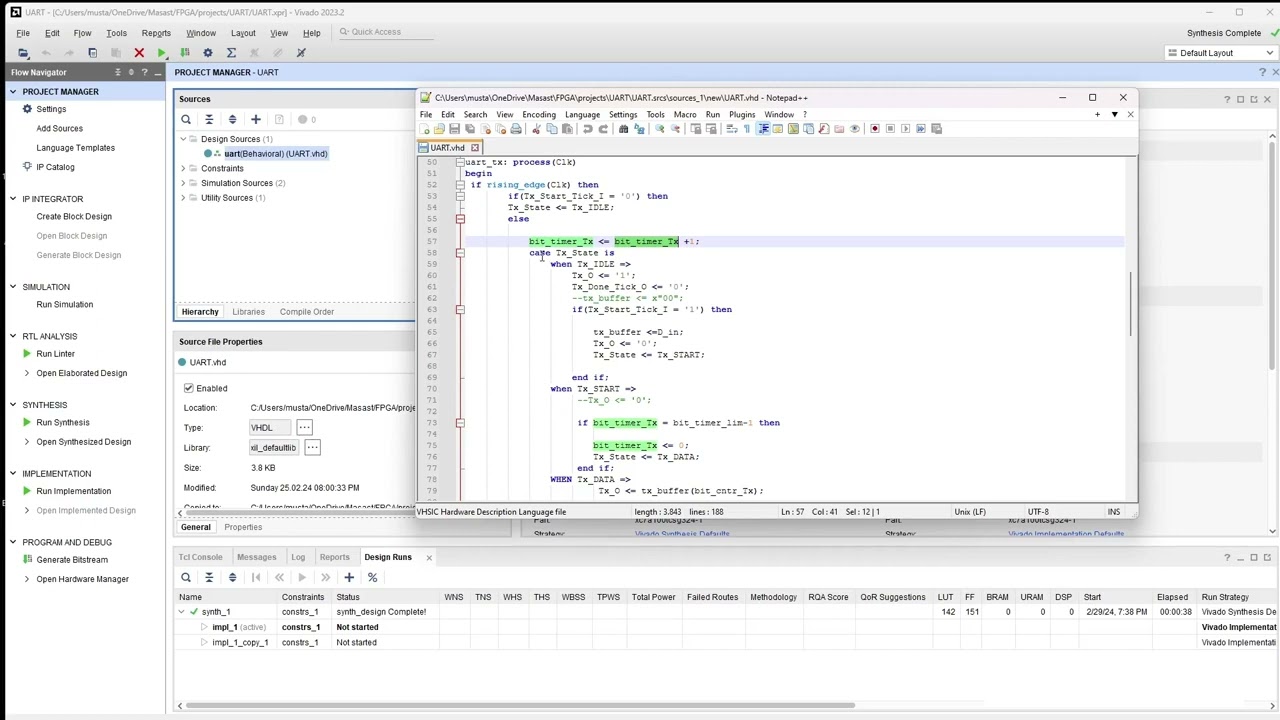Click the Undo icon in Notepad++ toolbar
The image size is (1280, 720).
pyautogui.click(x=587, y=129)
